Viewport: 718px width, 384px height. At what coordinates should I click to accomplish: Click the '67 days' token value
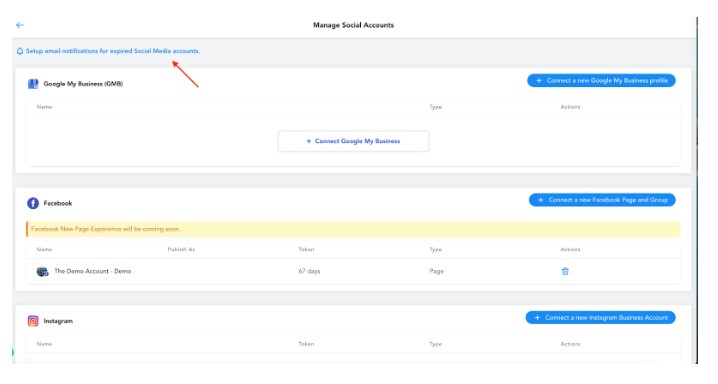tap(309, 271)
